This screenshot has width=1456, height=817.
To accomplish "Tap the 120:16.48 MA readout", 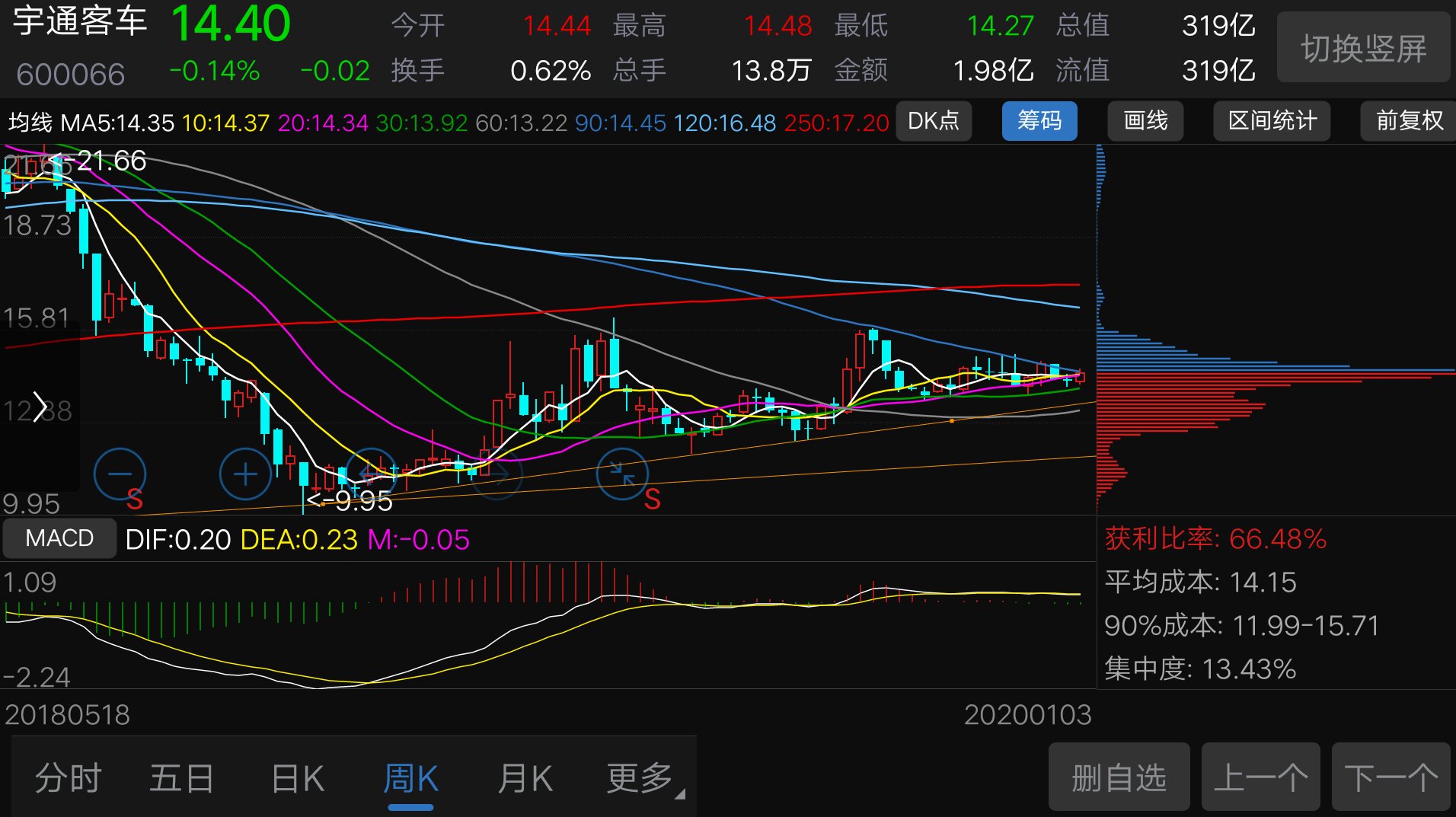I will 725,123.
